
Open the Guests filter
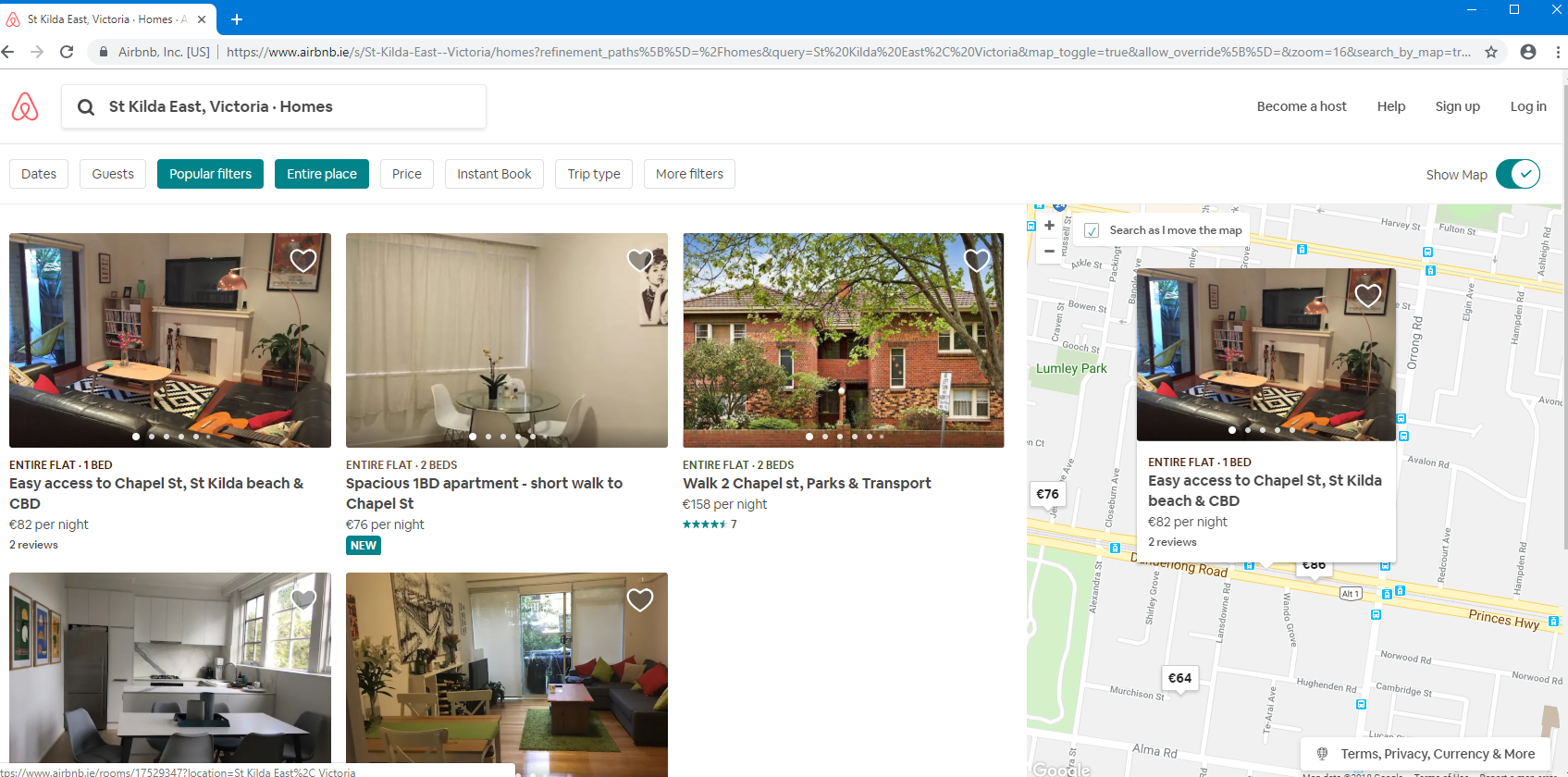[113, 174]
